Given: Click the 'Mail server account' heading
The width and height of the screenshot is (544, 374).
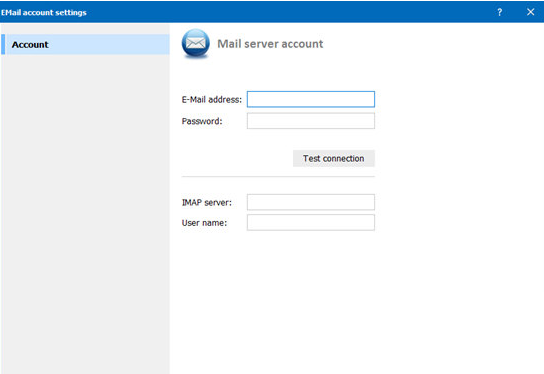Looking at the screenshot, I should pyautogui.click(x=270, y=44).
